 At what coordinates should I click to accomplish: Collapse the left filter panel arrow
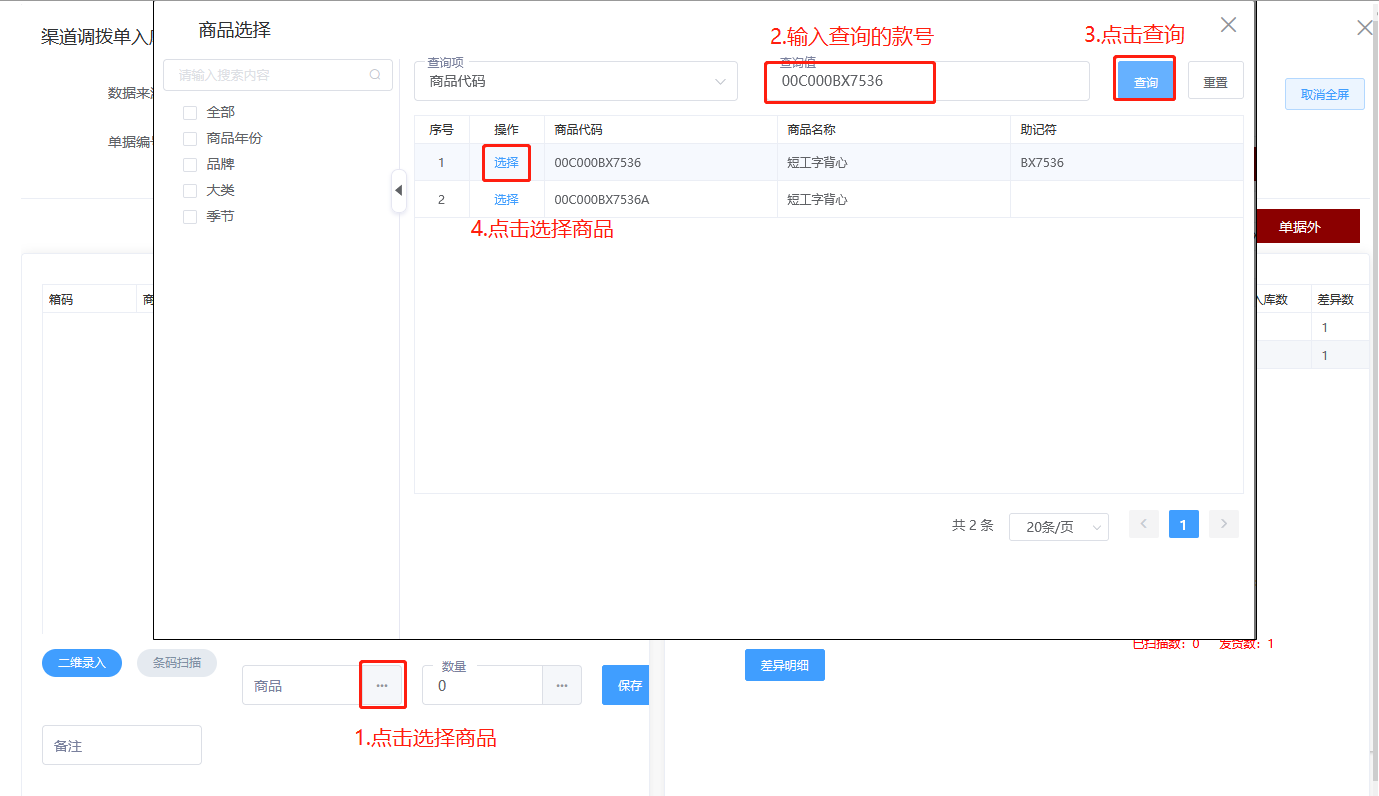(x=398, y=190)
